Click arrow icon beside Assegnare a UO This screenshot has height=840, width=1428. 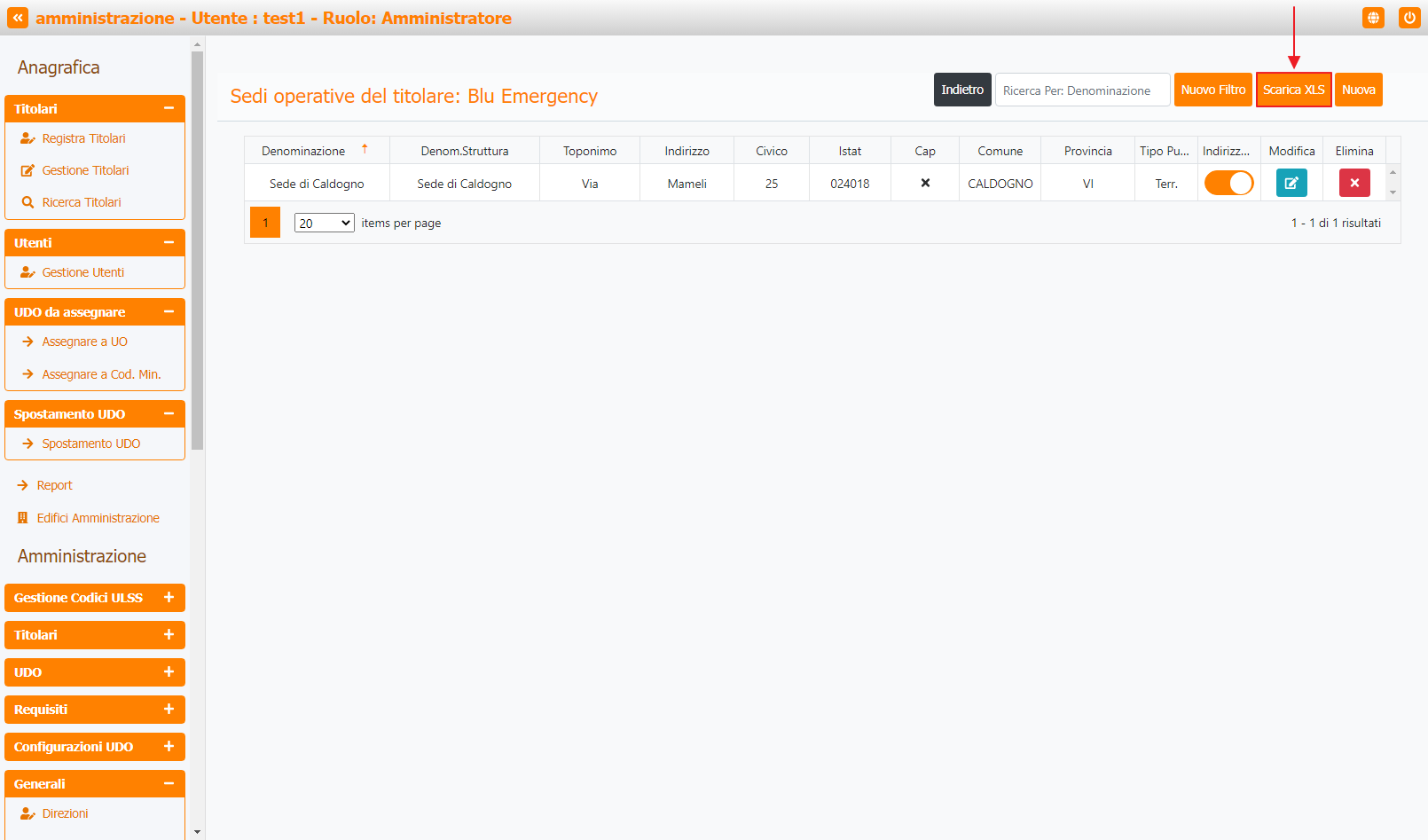click(27, 341)
